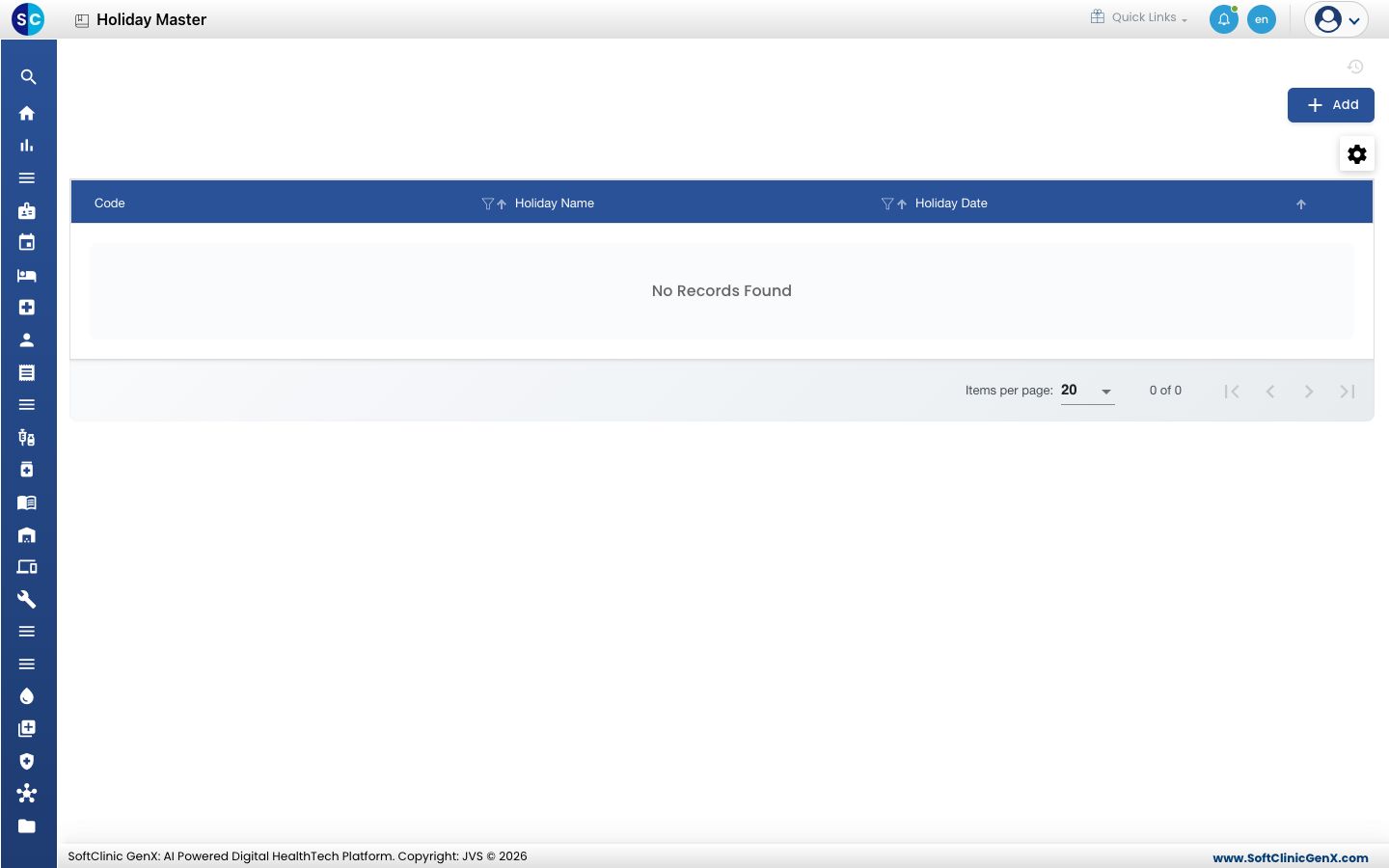The width and height of the screenshot is (1389, 868).
Task: Click the notification bell icon
Action: coord(1224,19)
